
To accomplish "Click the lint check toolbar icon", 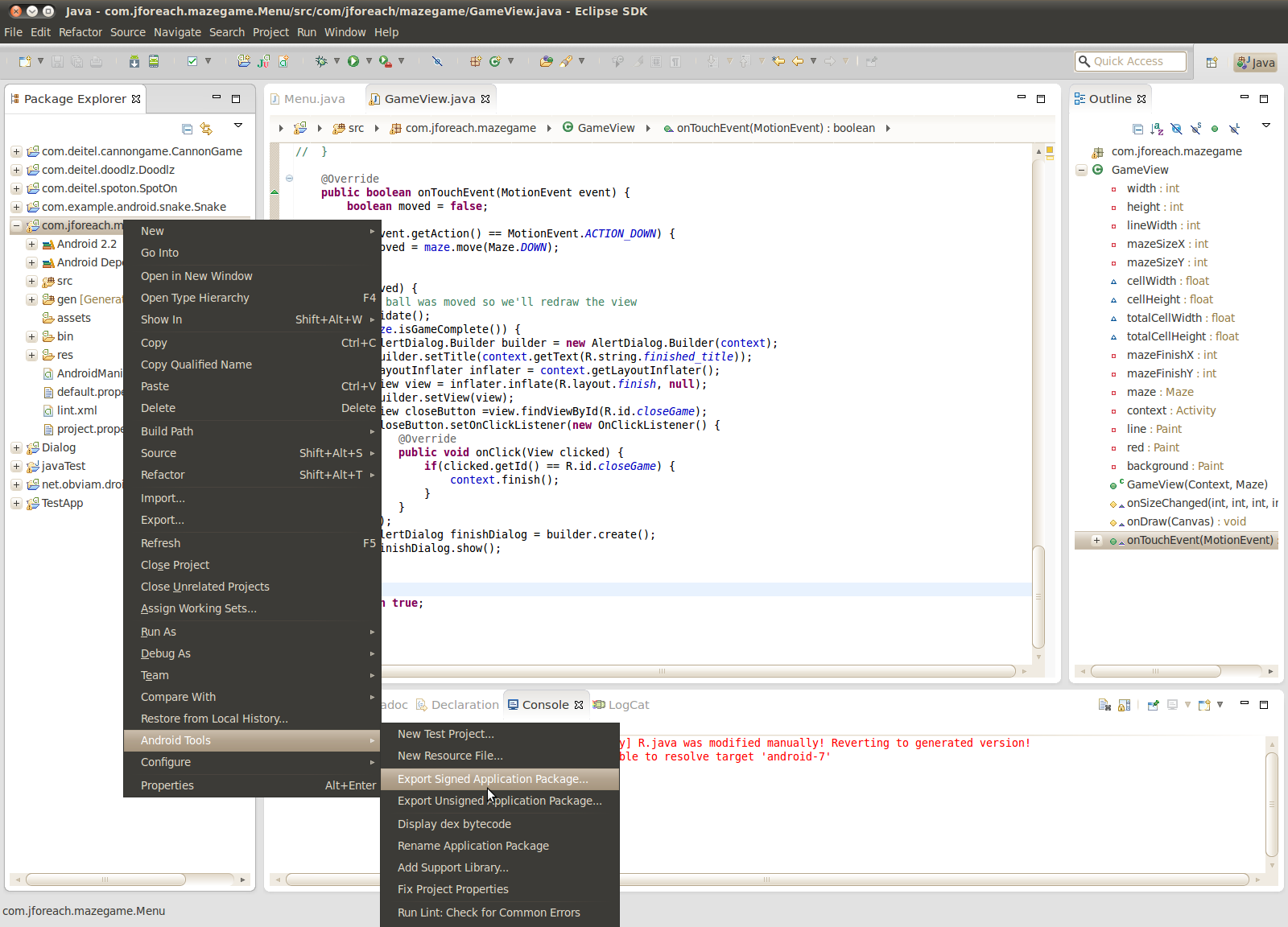I will [192, 61].
